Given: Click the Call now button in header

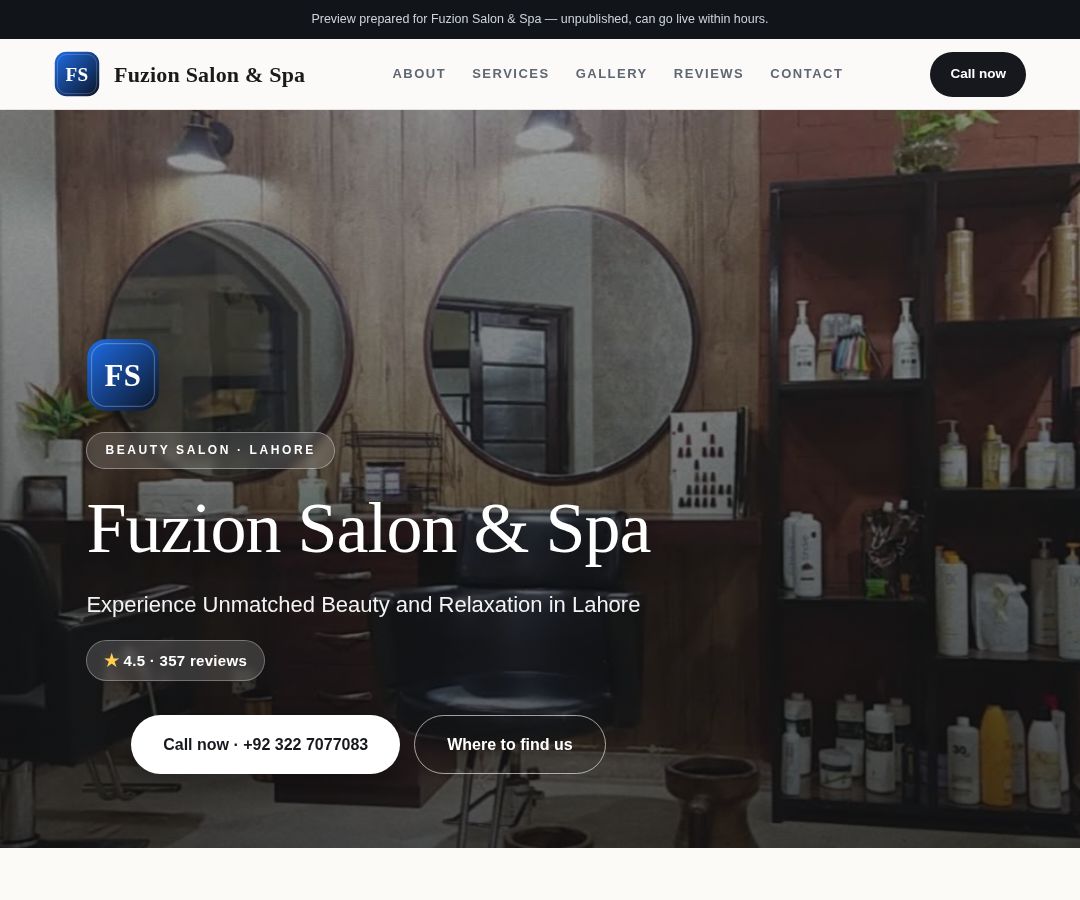Looking at the screenshot, I should point(977,74).
